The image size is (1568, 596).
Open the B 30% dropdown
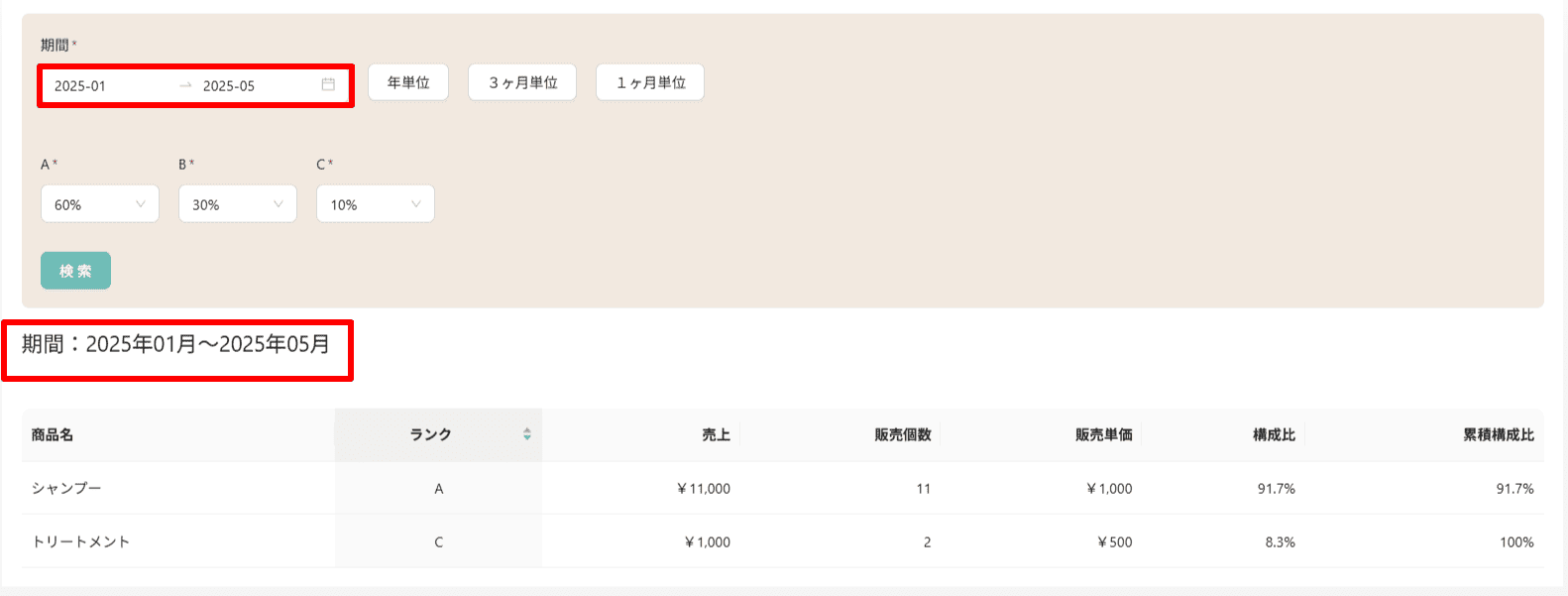click(x=238, y=204)
